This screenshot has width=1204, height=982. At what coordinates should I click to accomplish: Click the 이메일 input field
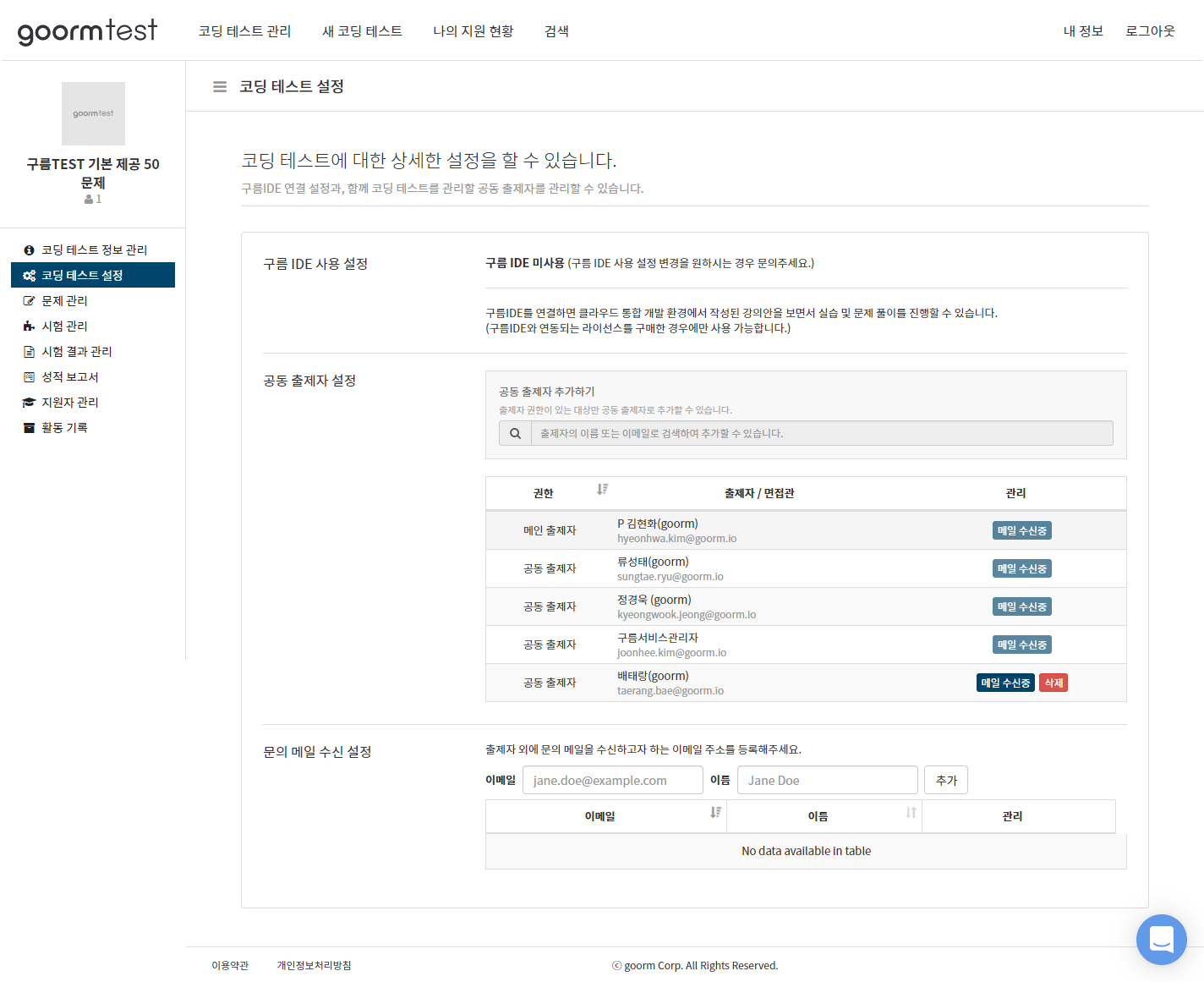[x=612, y=781]
